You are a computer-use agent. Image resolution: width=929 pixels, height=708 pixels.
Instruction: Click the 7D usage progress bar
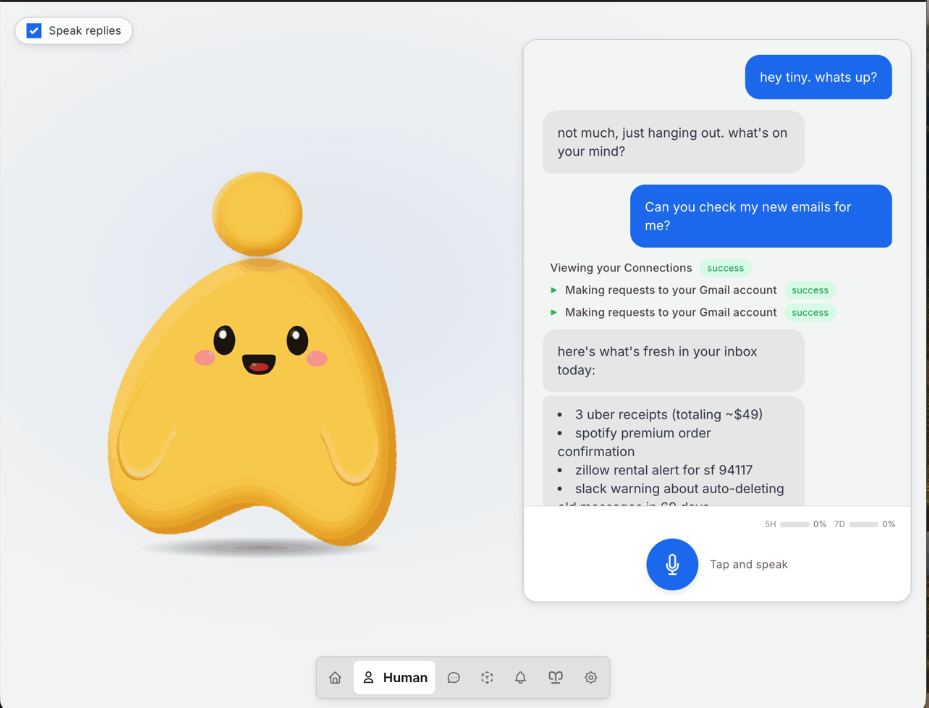(x=863, y=524)
